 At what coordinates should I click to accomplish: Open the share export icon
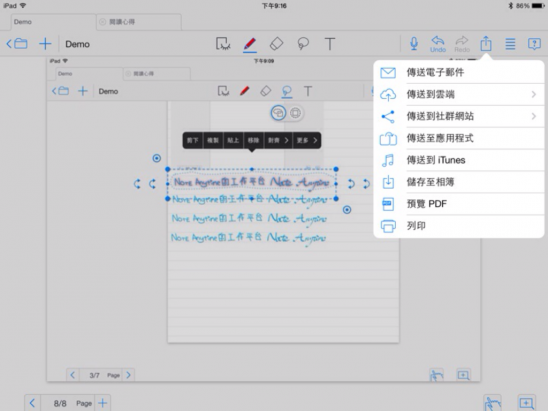(x=486, y=44)
